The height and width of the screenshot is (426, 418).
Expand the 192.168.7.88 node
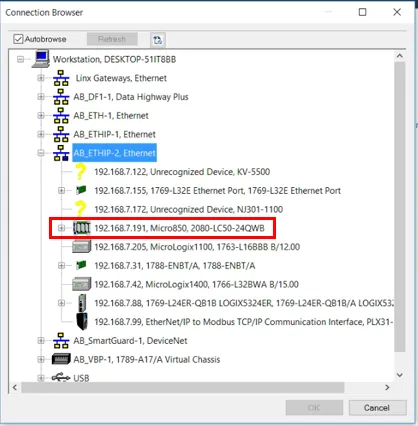click(62, 303)
